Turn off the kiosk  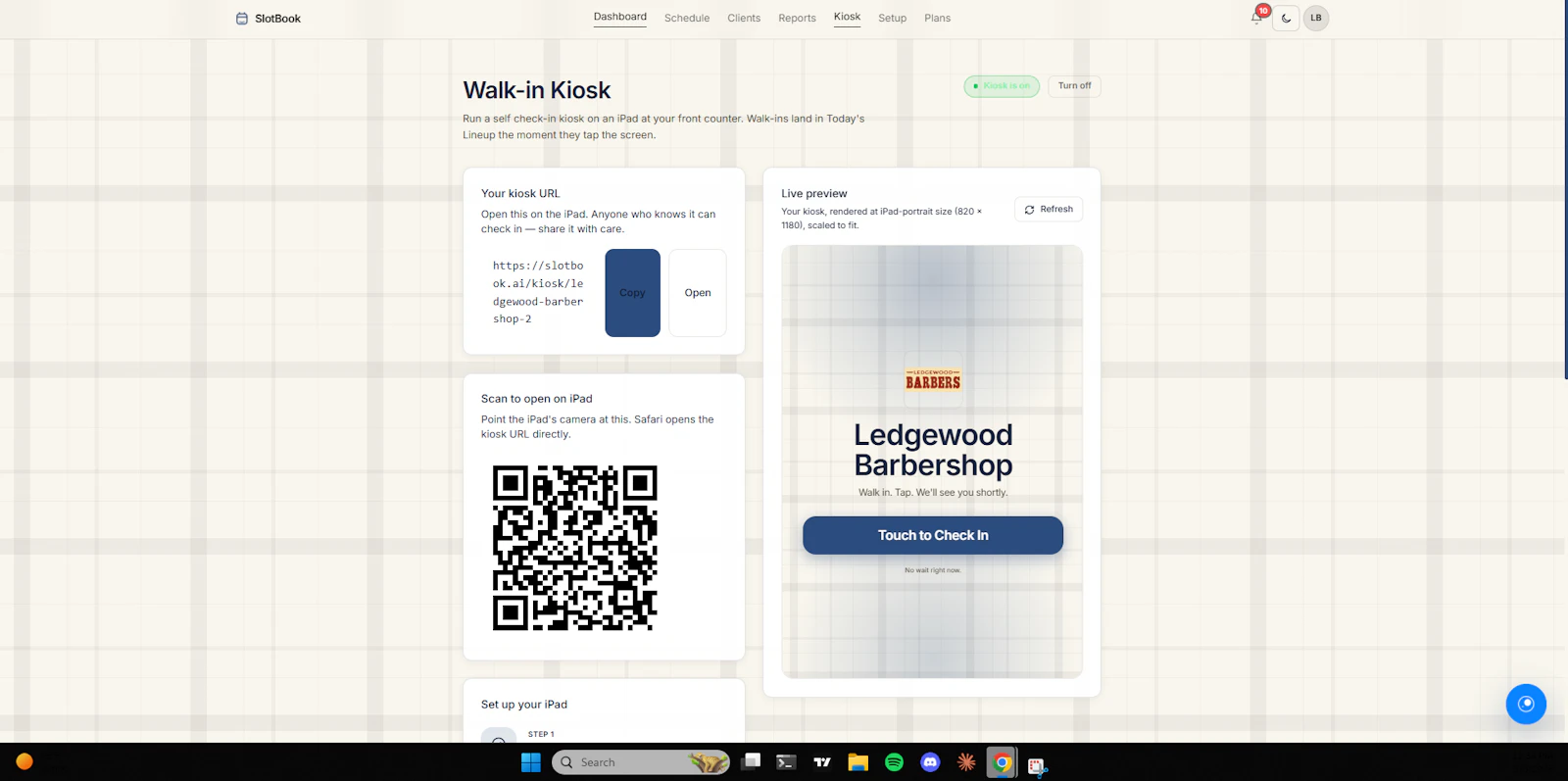1074,86
